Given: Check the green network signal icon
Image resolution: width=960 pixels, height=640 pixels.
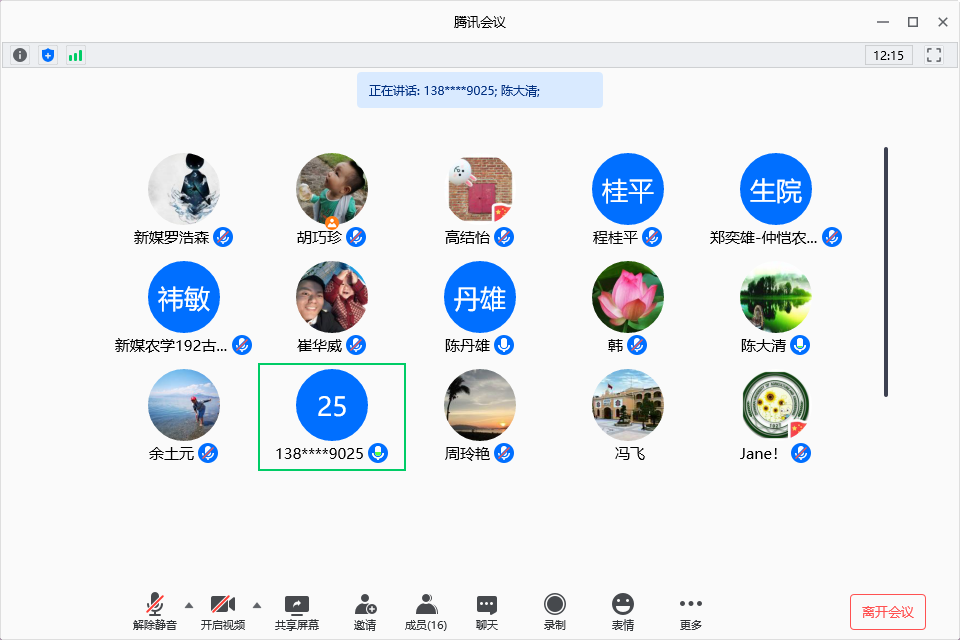Looking at the screenshot, I should pyautogui.click(x=76, y=56).
